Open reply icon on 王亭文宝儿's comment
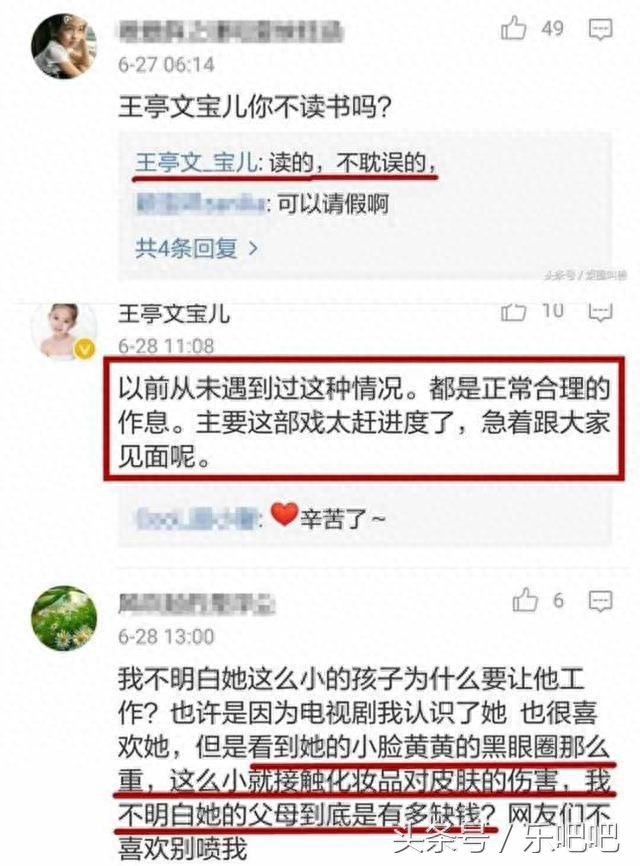The image size is (640, 866). (x=600, y=312)
